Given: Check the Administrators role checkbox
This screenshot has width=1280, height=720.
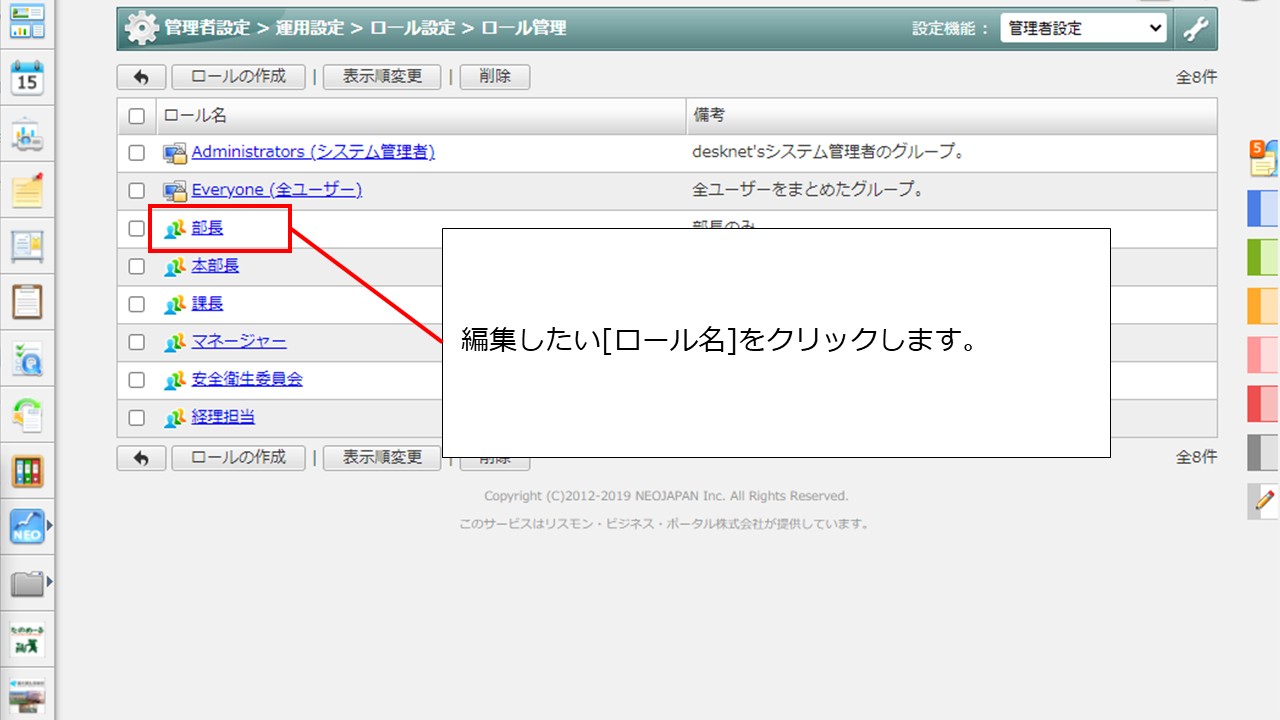Looking at the screenshot, I should [x=137, y=153].
